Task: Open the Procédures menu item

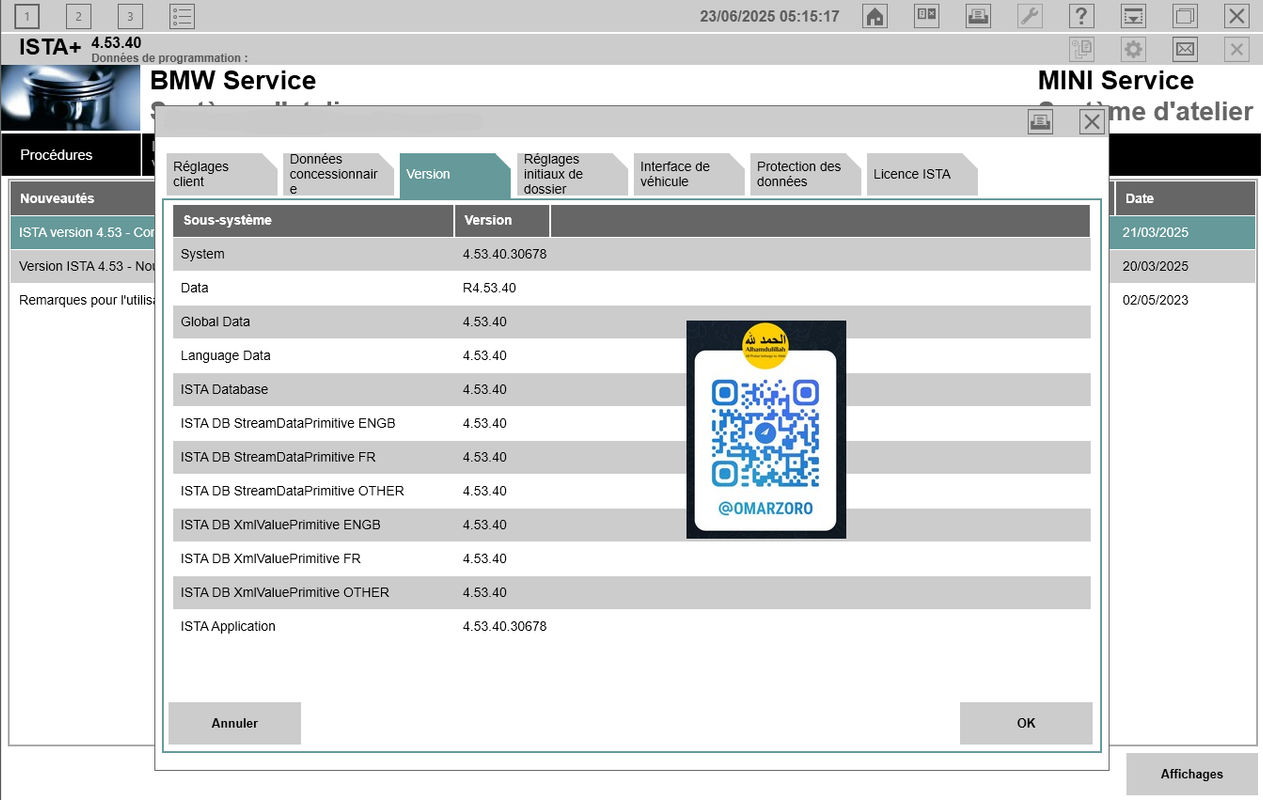Action: pyautogui.click(x=70, y=155)
